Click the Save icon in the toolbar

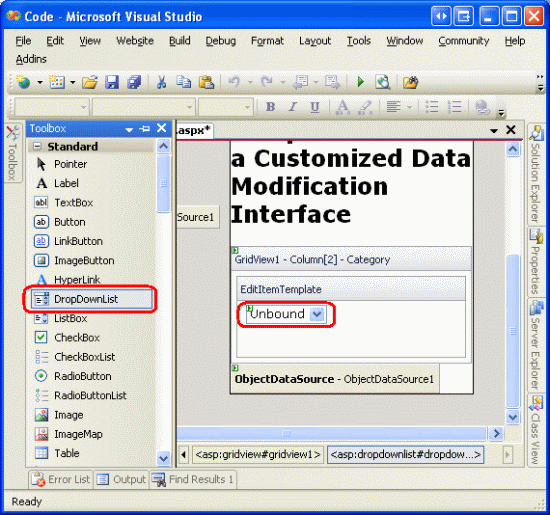coord(112,82)
